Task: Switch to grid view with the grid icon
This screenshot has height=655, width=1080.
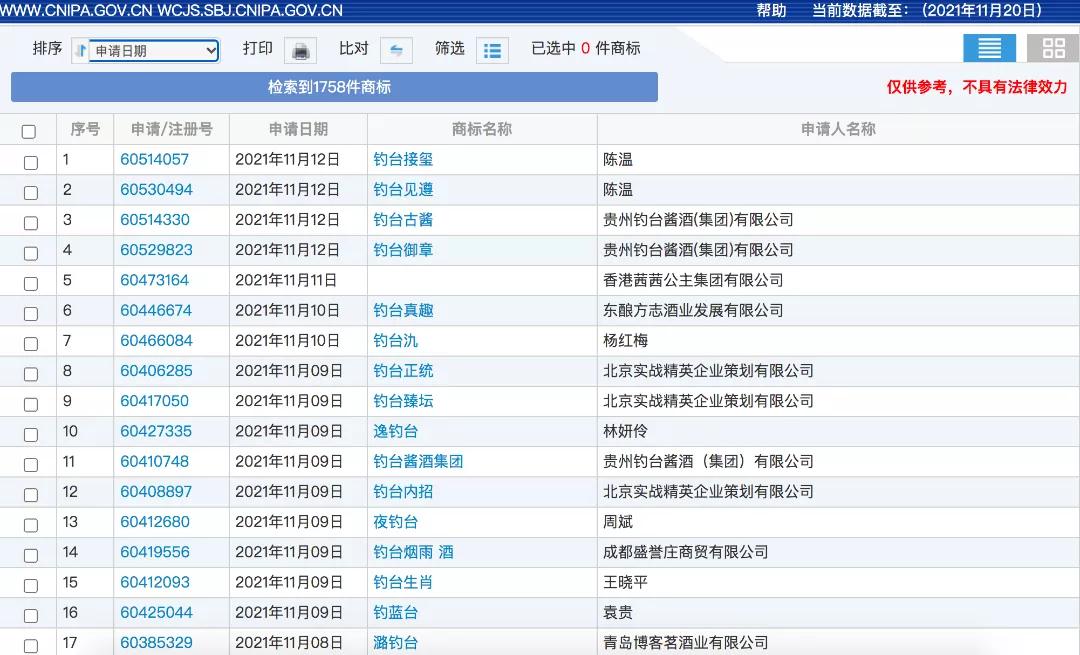Action: (x=1052, y=47)
